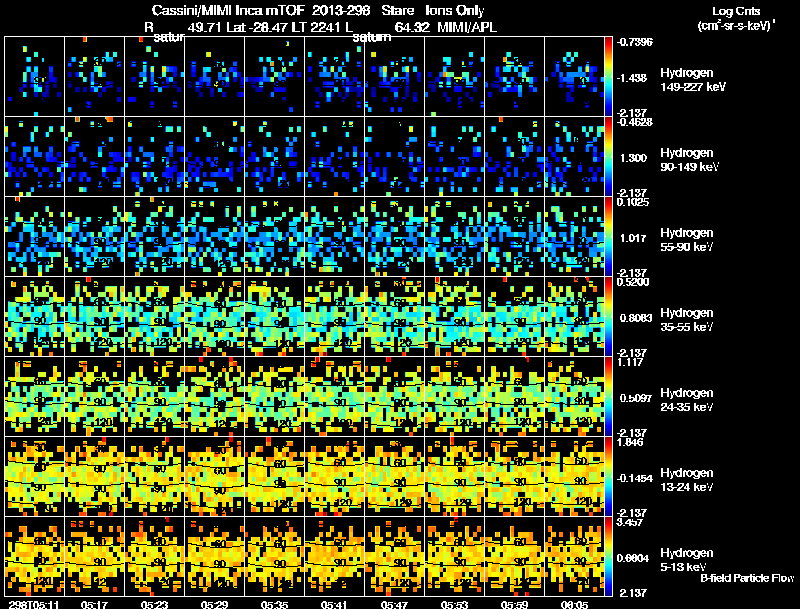
Task: Select the 90-149 keV panel at 05:53
Action: [455, 157]
